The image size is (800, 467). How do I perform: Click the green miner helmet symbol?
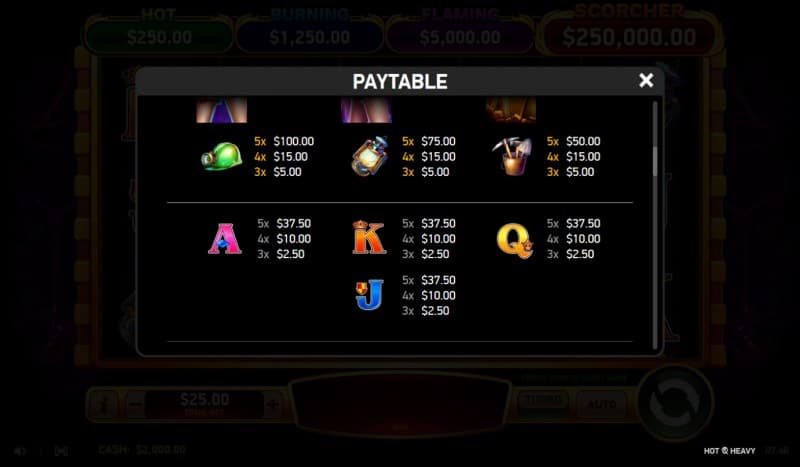tap(221, 156)
